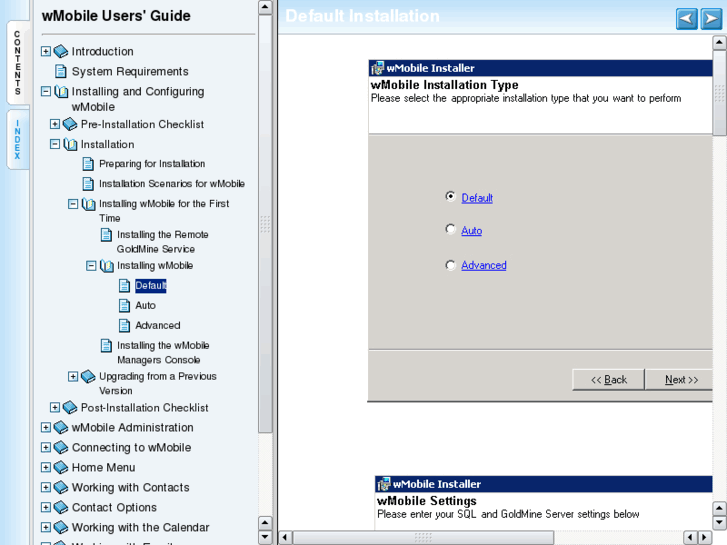The height and width of the screenshot is (545, 727).
Task: Open Preparing for Installation topic
Action: [x=152, y=163]
